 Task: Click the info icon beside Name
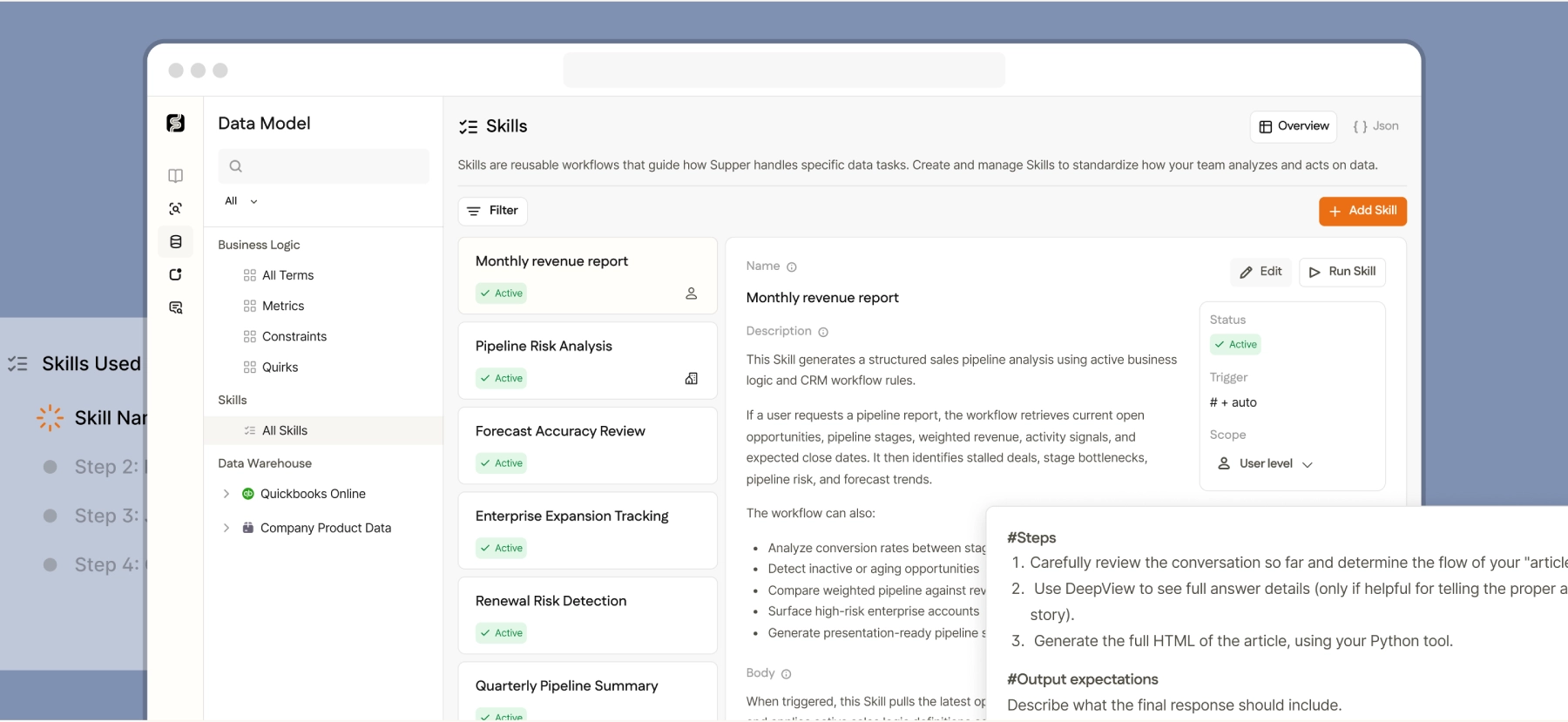tap(792, 267)
